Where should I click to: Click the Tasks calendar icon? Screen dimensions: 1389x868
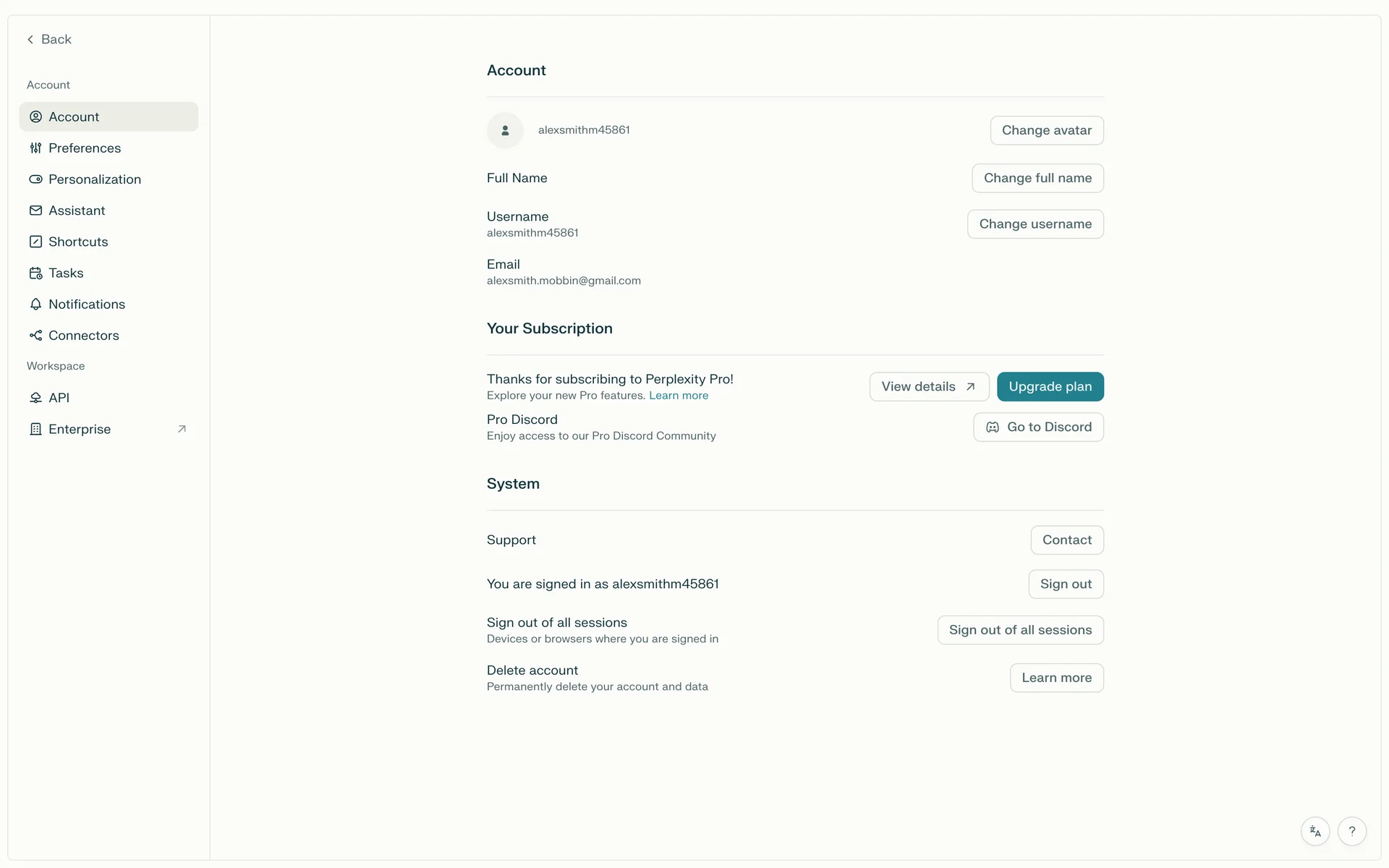tap(35, 273)
